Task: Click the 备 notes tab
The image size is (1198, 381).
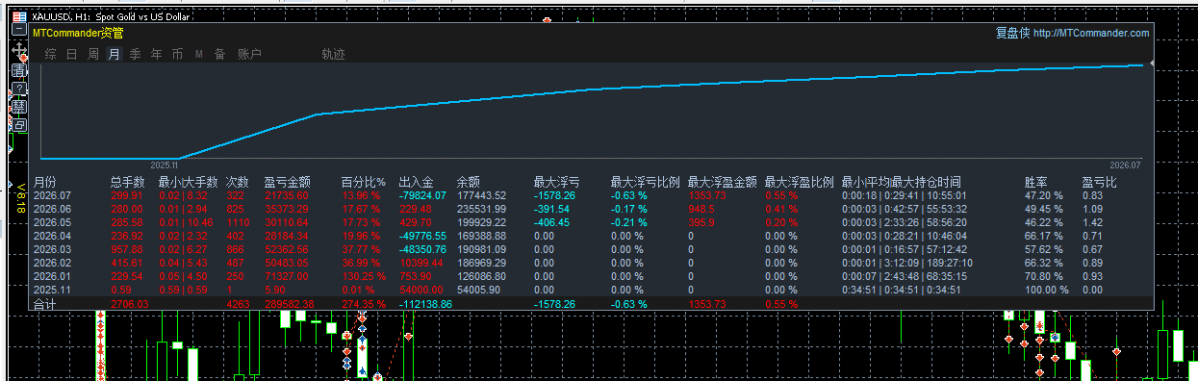Action: pyautogui.click(x=219, y=54)
